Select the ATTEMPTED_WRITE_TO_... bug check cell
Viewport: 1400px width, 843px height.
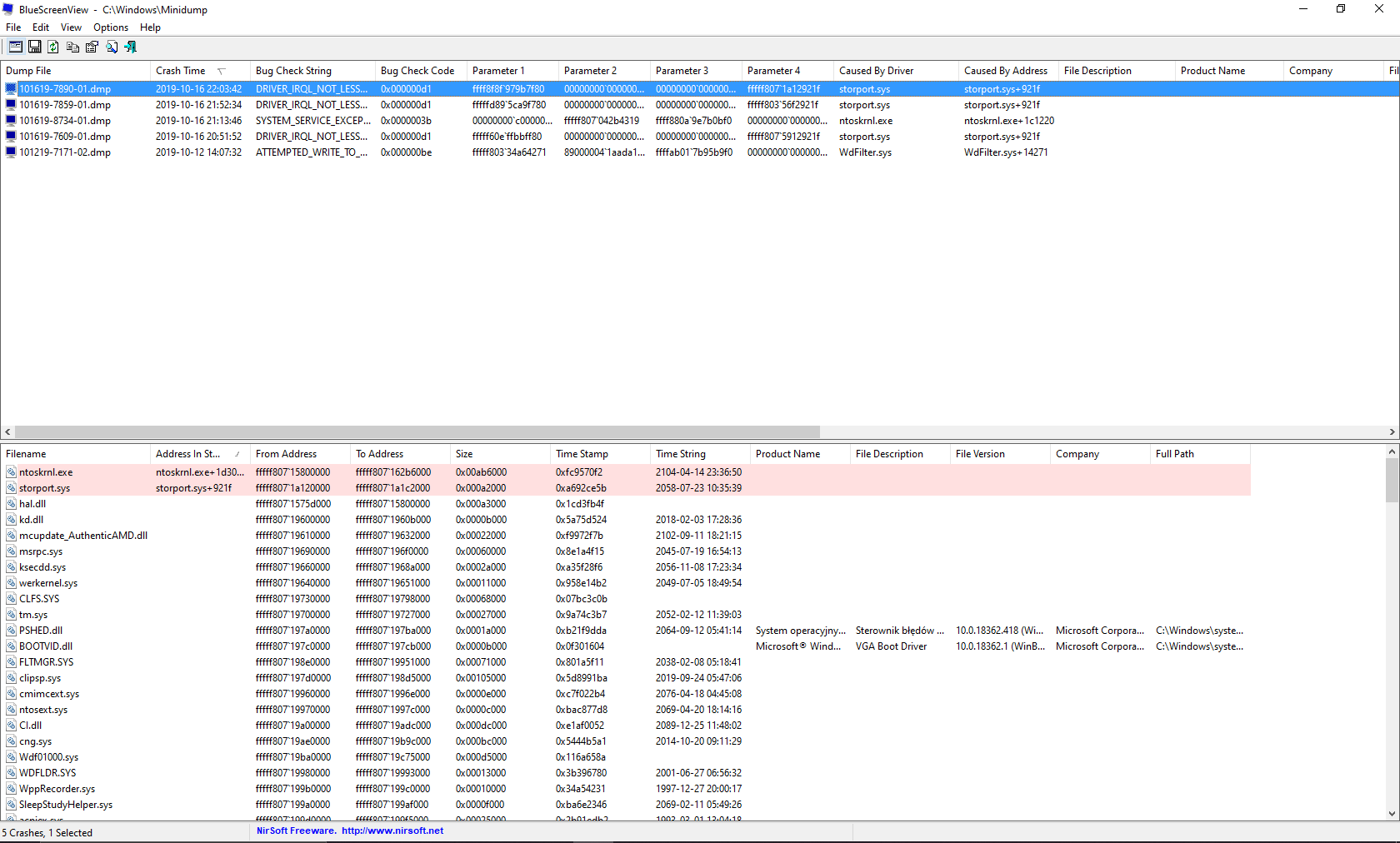click(x=312, y=152)
